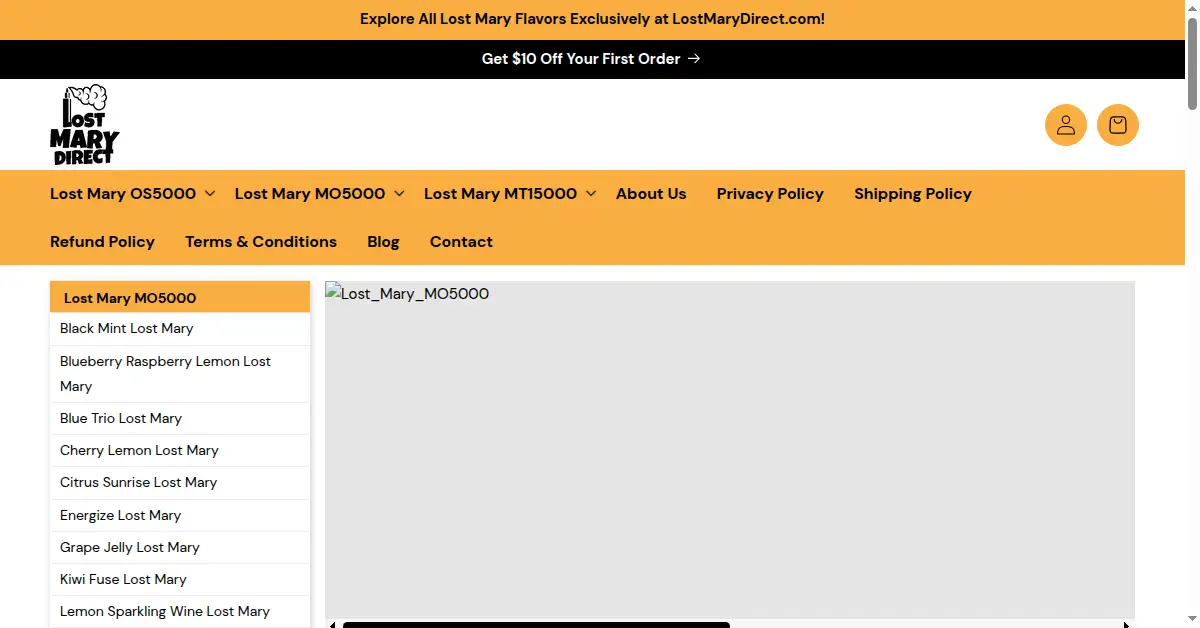This screenshot has height=628, width=1200.
Task: Open the account profile icon
Action: pos(1066,125)
